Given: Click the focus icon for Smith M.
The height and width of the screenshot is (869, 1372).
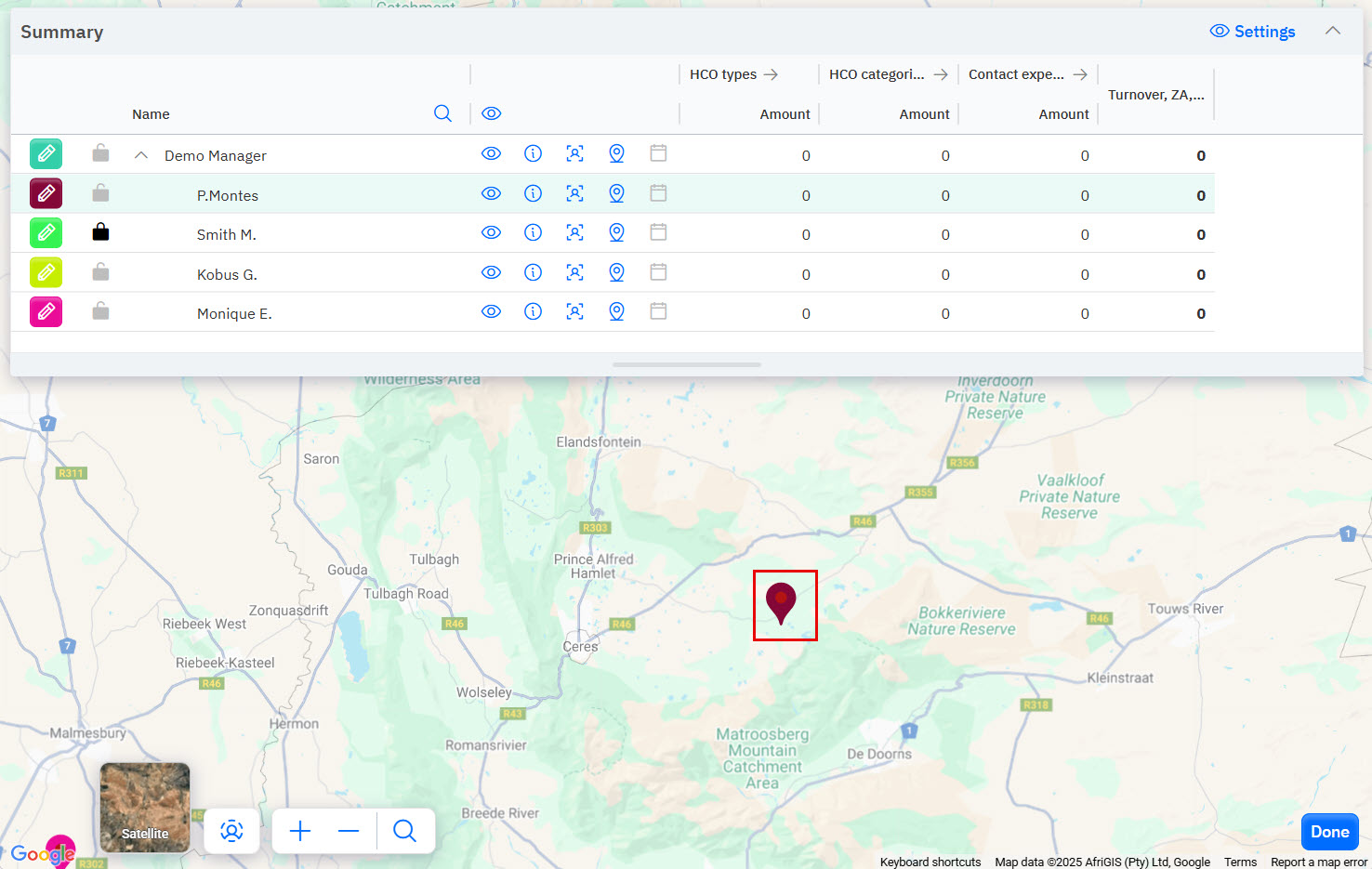Looking at the screenshot, I should pyautogui.click(x=574, y=233).
